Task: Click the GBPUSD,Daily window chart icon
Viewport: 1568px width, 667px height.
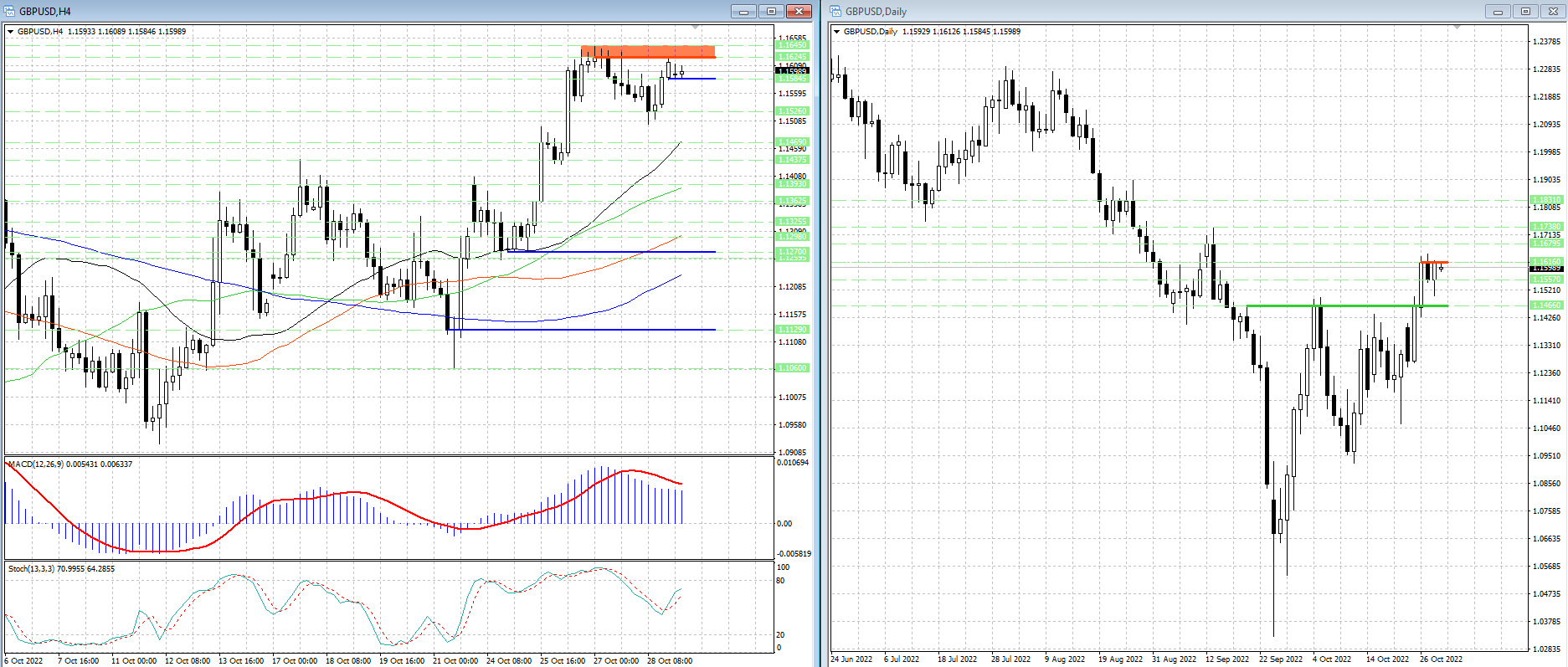Action: 835,11
